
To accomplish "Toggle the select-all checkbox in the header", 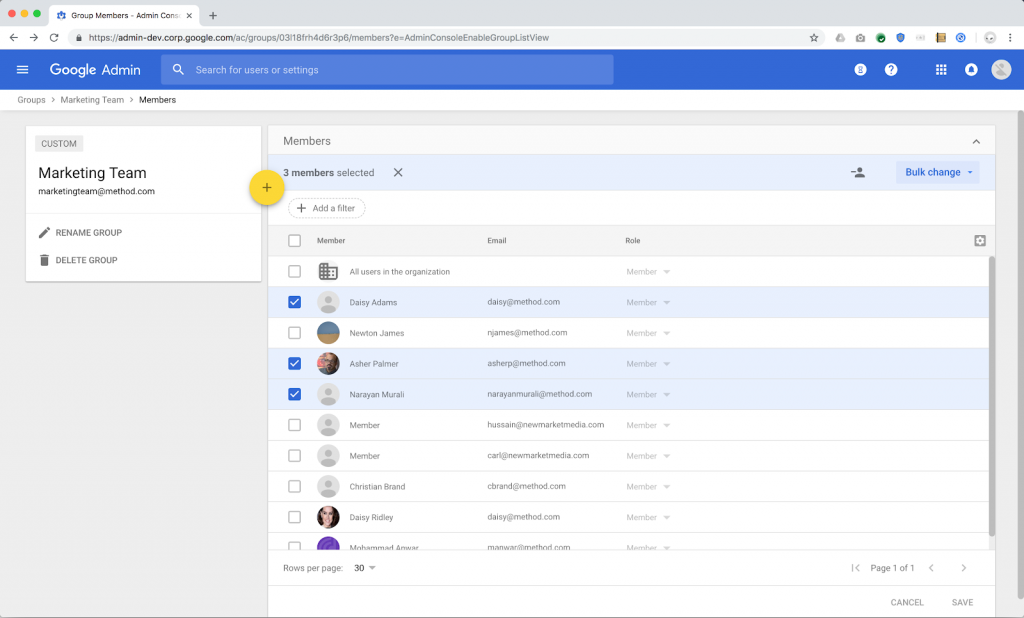I will pos(294,241).
